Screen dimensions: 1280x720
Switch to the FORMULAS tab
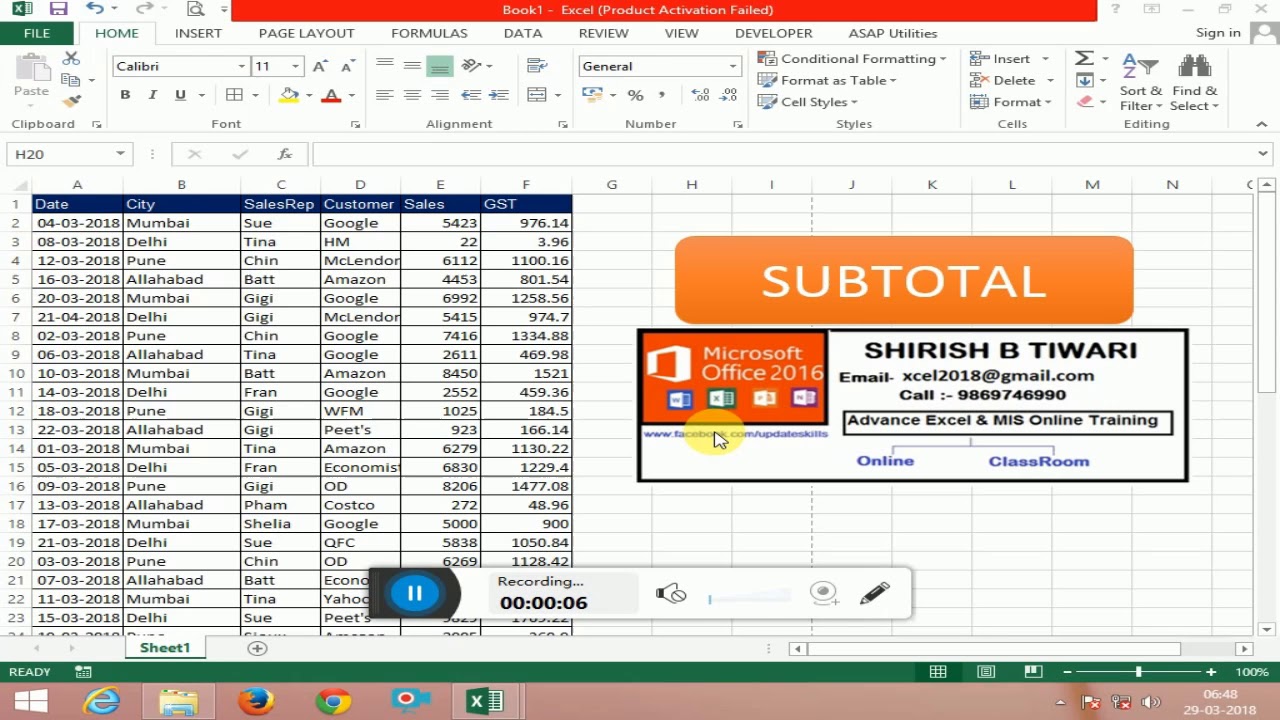(x=429, y=33)
